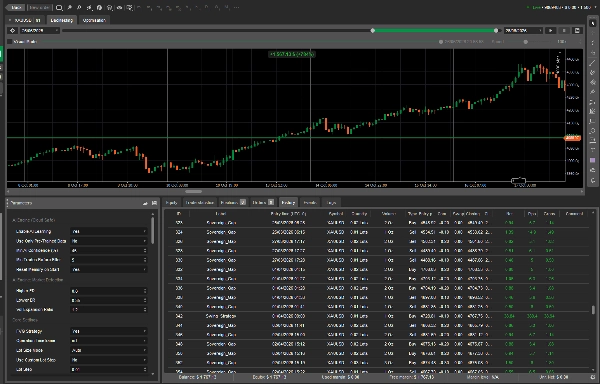600x384 pixels.
Task: Open the timeframe dropdown showing h1
Action: pos(109,341)
